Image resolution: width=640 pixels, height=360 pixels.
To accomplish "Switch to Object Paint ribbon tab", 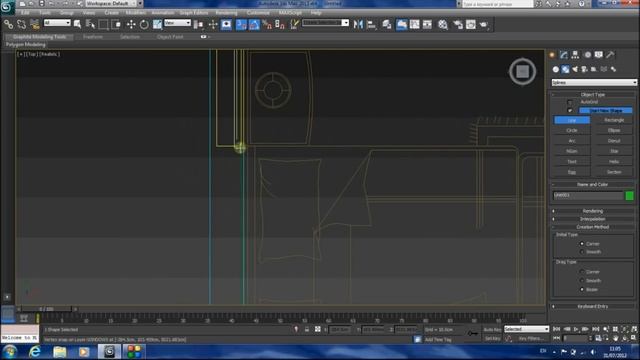I will coord(170,37).
